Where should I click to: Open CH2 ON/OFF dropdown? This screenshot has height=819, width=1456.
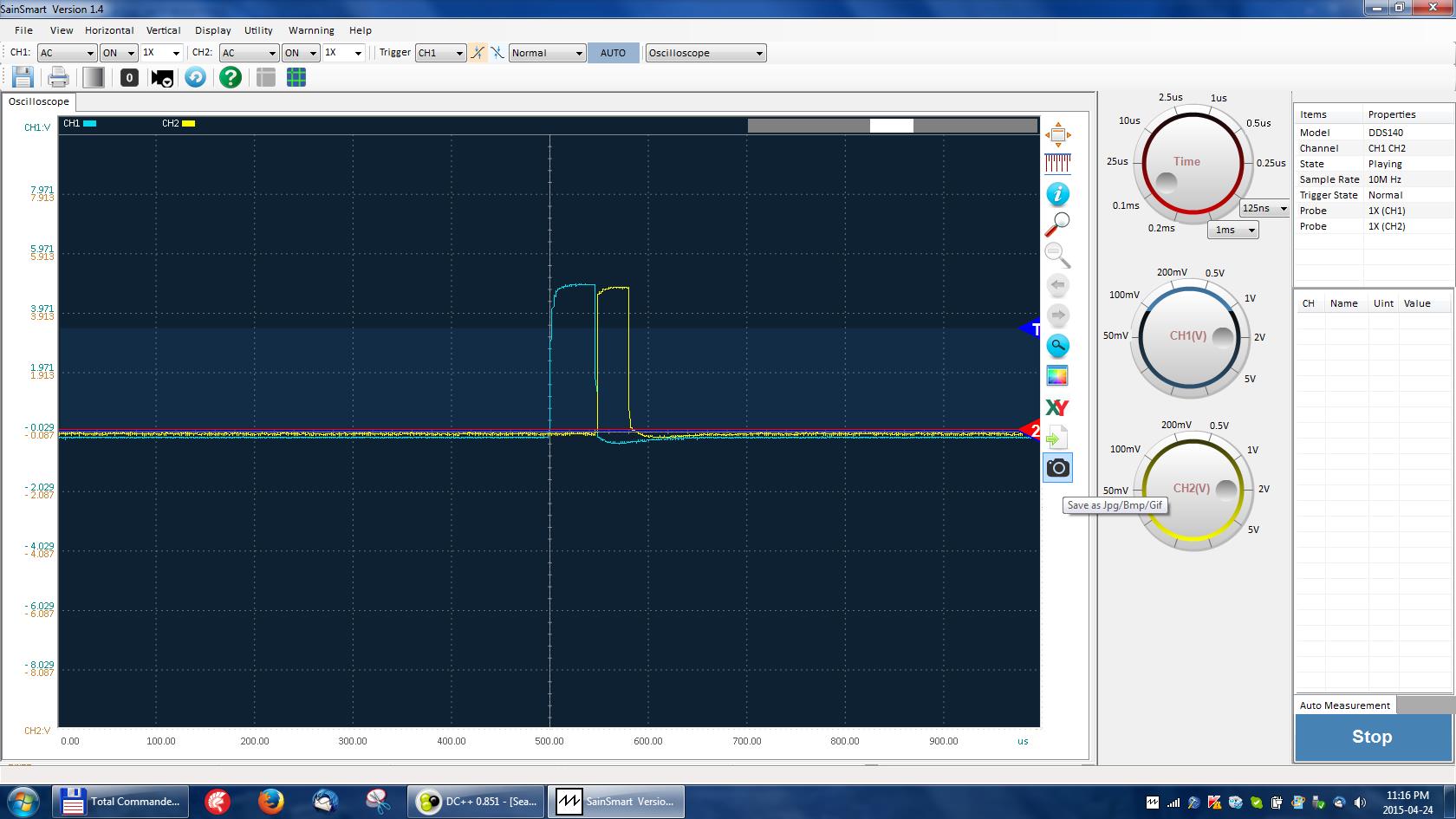[301, 53]
